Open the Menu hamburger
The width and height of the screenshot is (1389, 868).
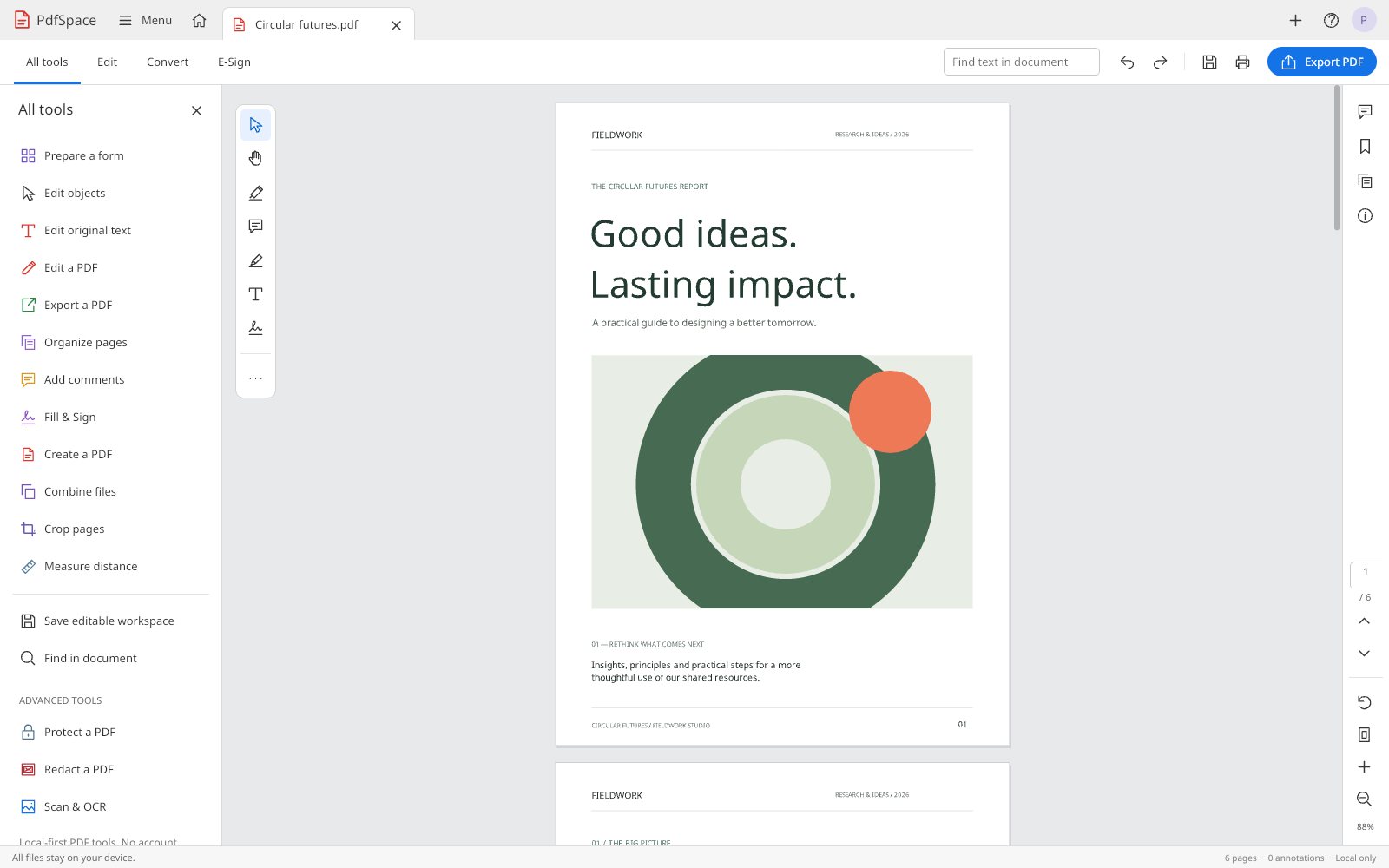click(x=145, y=20)
